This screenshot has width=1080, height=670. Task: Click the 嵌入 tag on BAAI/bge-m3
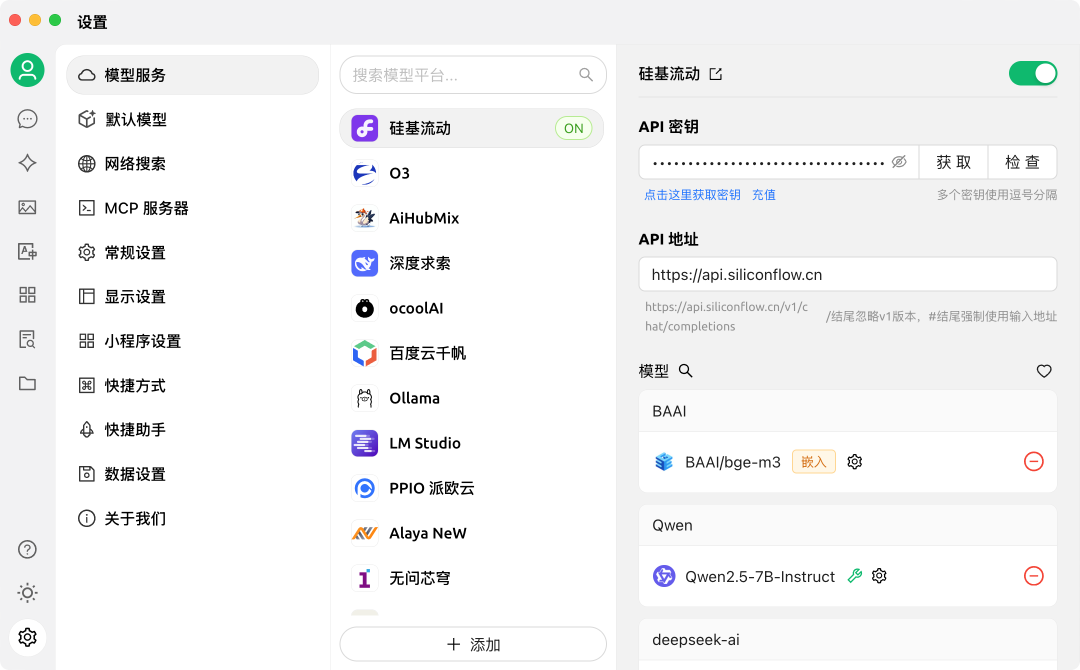[x=813, y=462]
